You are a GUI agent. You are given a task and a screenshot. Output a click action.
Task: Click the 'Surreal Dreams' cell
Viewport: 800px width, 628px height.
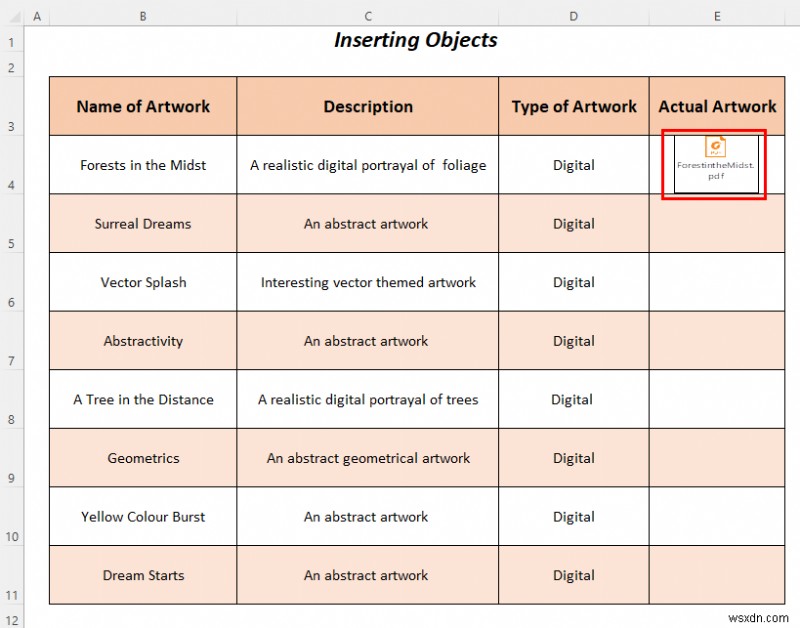pos(143,223)
